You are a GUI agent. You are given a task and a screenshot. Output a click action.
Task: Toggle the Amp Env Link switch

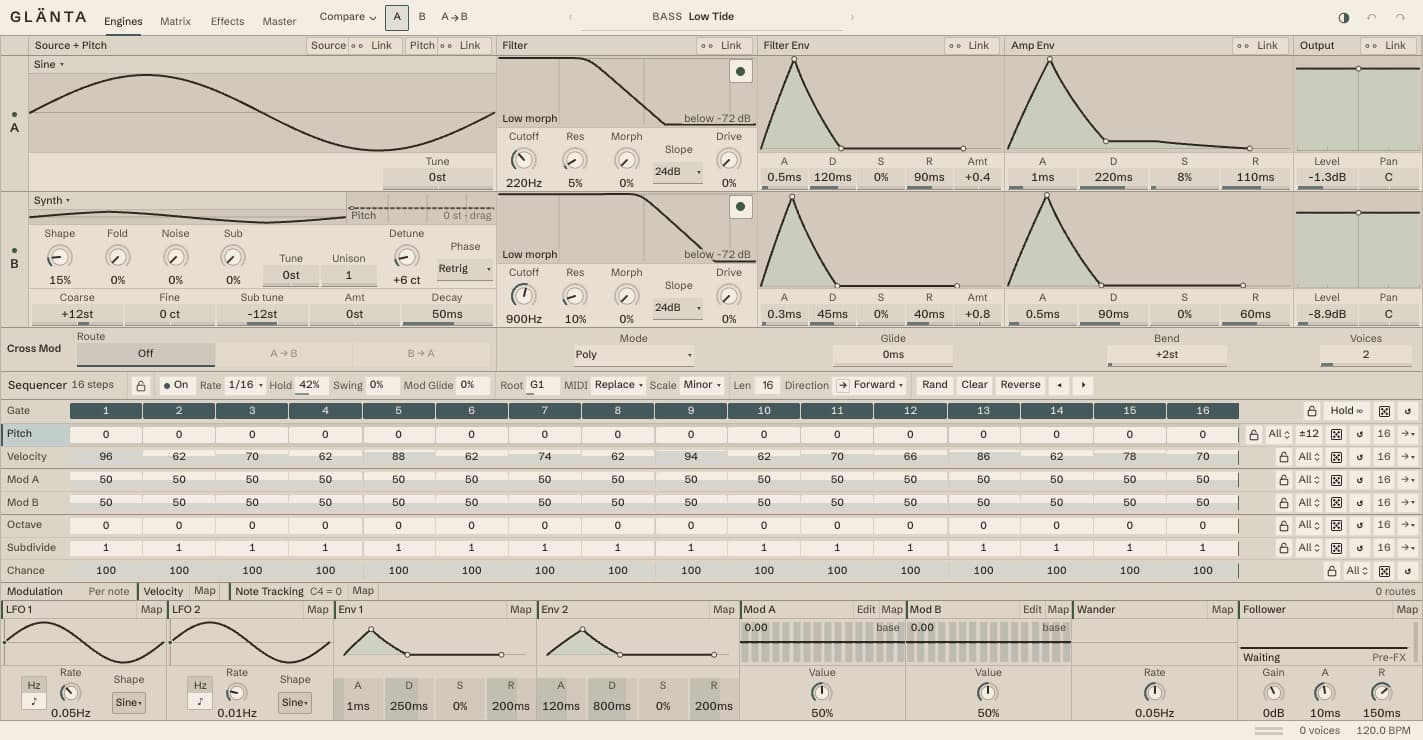[1258, 46]
